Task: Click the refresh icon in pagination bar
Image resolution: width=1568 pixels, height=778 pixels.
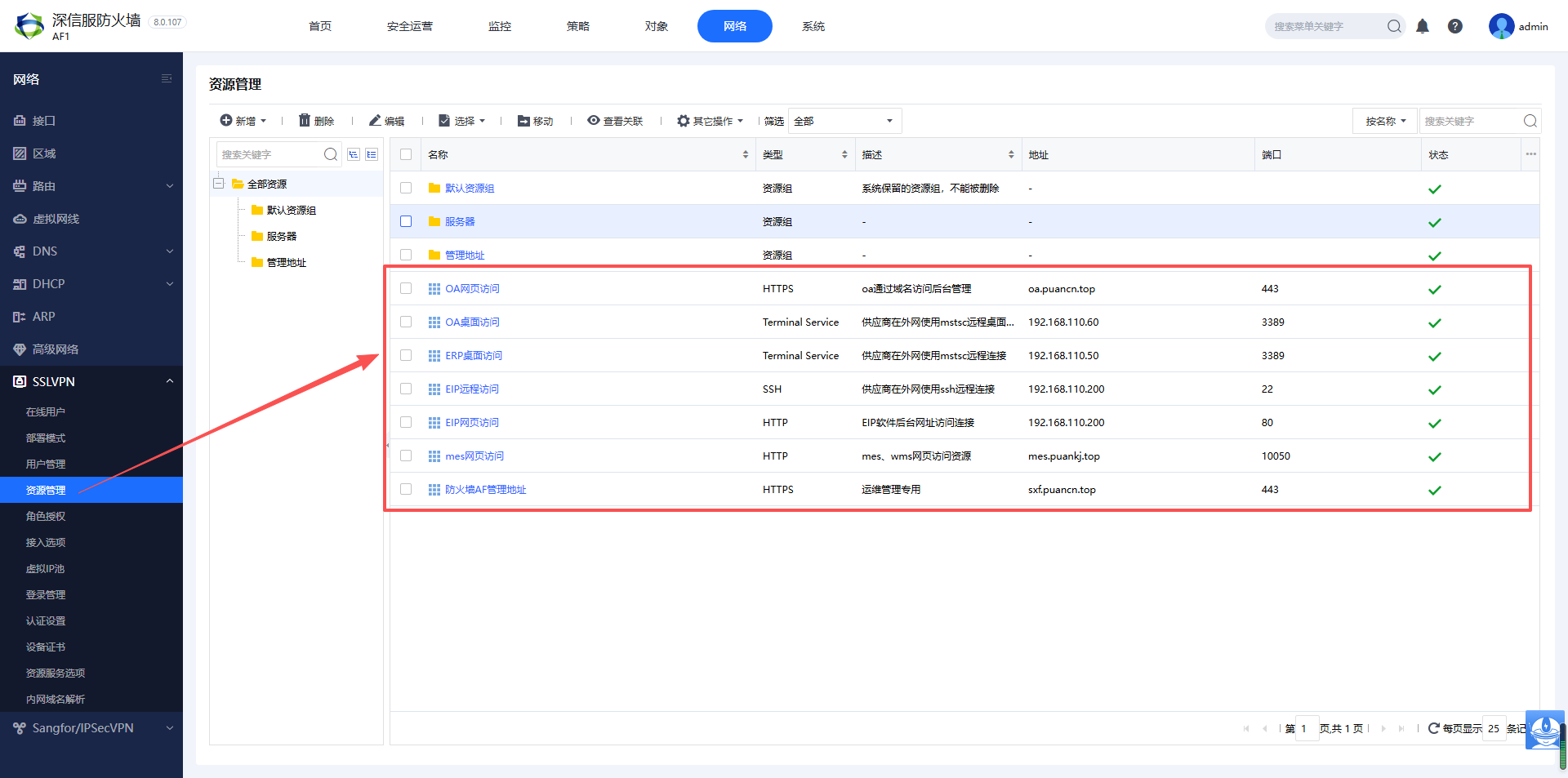Action: [1433, 728]
